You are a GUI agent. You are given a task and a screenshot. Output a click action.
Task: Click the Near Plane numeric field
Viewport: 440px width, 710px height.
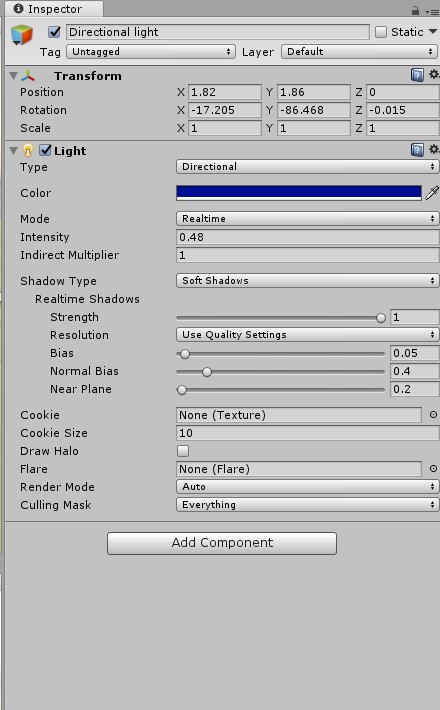415,389
